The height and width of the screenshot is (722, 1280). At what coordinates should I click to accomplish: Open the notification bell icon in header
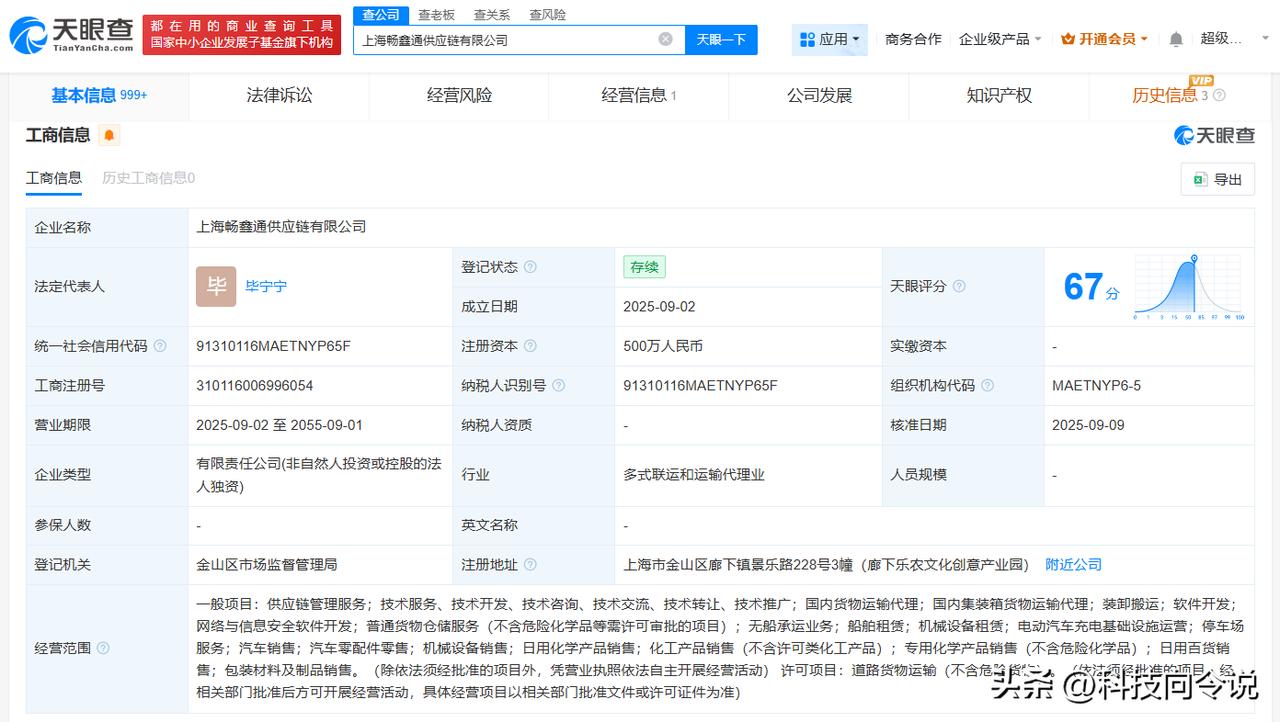pyautogui.click(x=1176, y=39)
